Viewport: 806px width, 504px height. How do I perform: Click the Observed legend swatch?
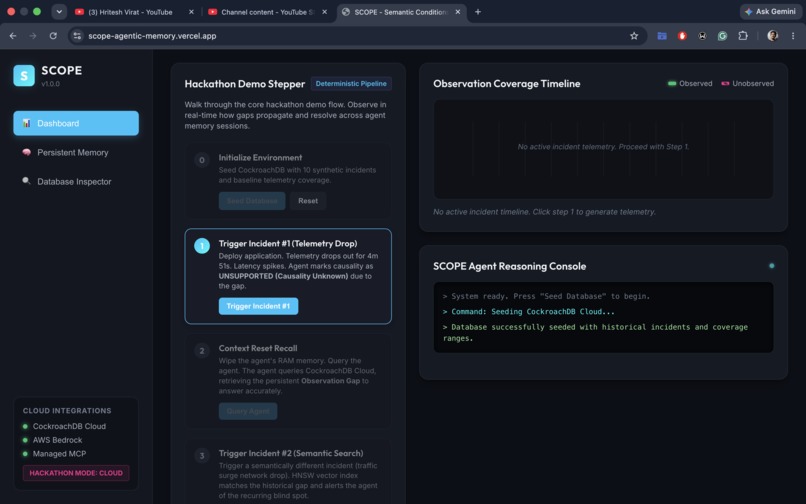[x=671, y=83]
